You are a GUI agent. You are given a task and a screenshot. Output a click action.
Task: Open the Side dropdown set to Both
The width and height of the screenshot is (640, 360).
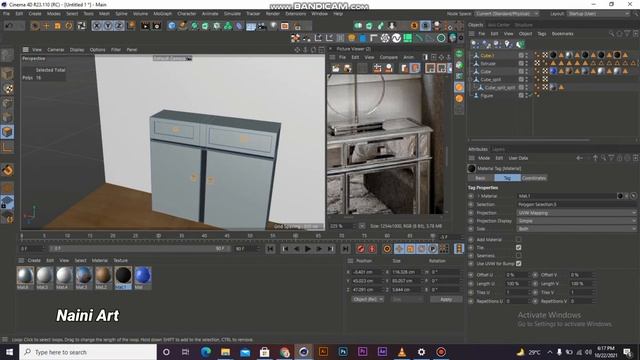(x=576, y=229)
